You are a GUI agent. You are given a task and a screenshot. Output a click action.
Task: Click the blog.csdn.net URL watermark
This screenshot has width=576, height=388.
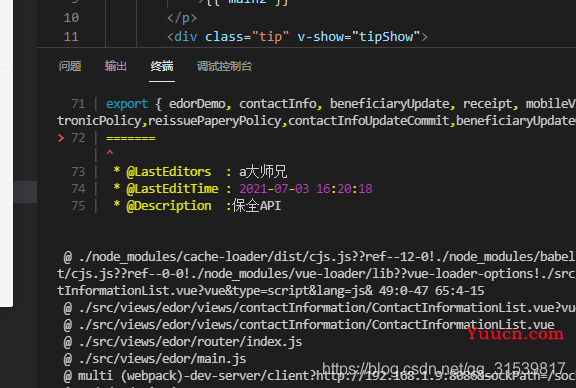tap(444, 368)
